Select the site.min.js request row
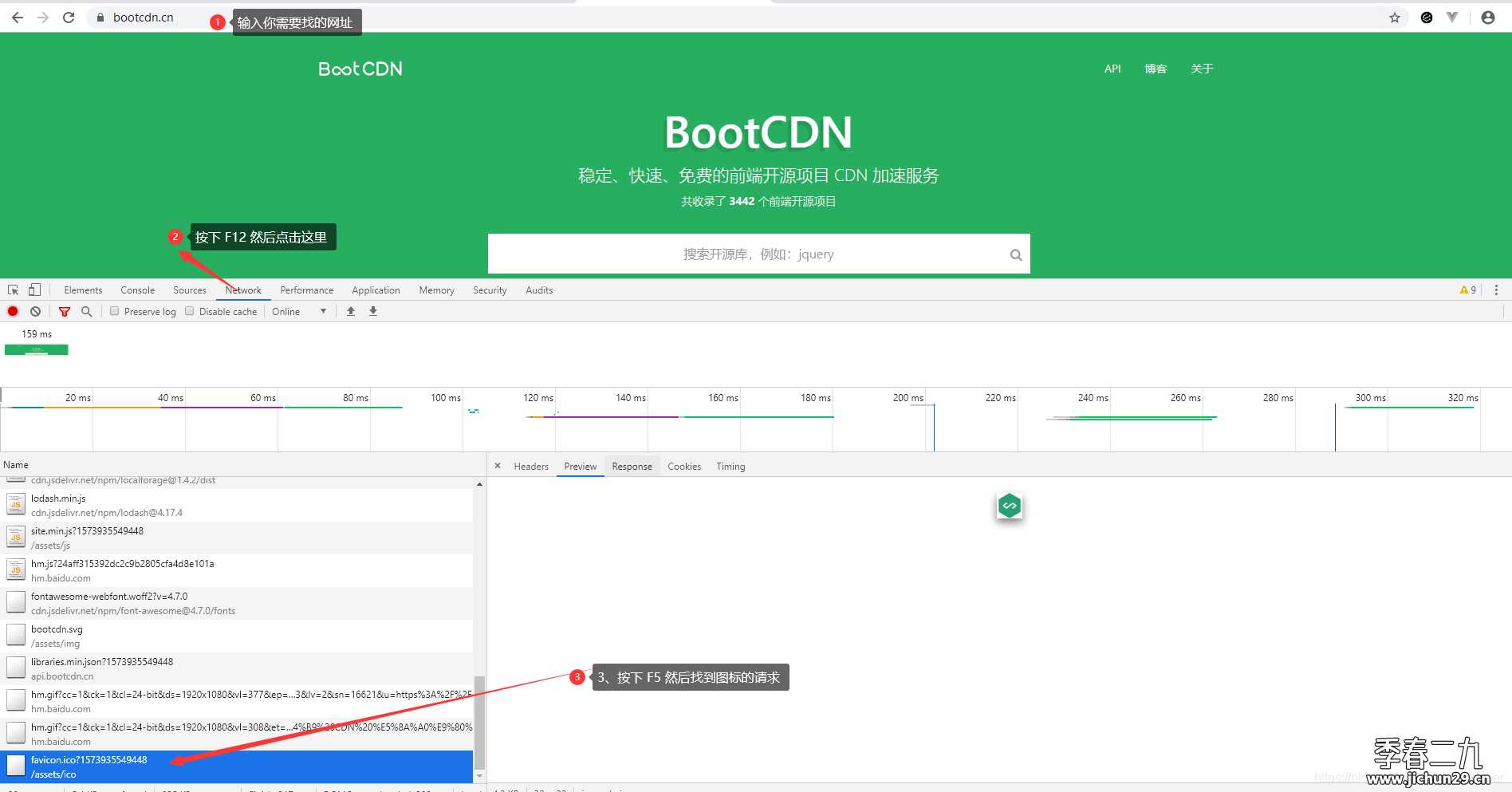Image resolution: width=1512 pixels, height=792 pixels. point(237,538)
